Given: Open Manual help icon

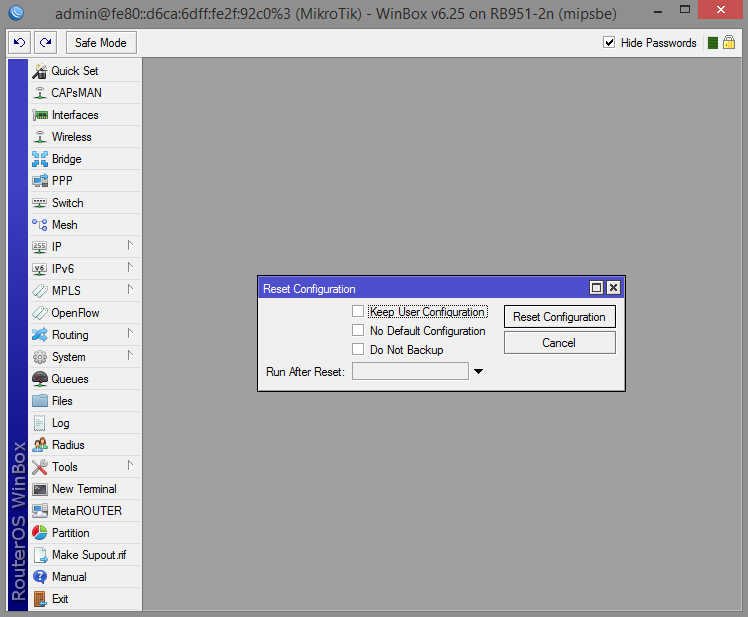Looking at the screenshot, I should click(40, 577).
